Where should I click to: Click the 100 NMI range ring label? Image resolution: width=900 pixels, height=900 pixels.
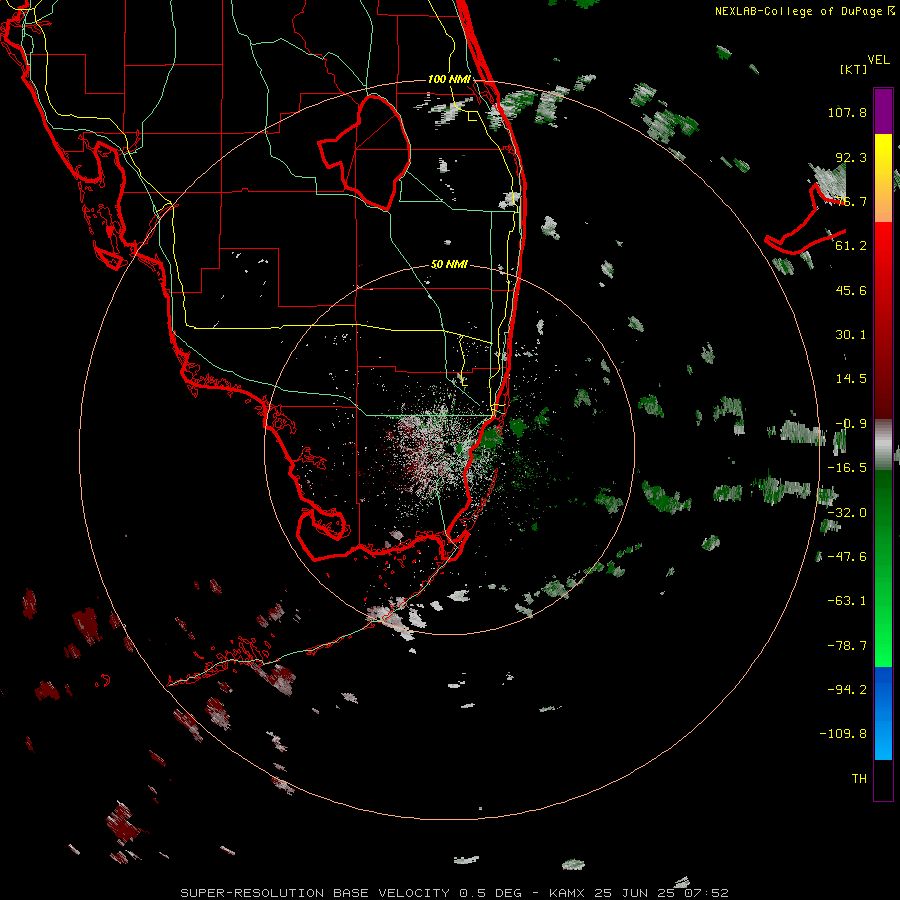coord(449,79)
